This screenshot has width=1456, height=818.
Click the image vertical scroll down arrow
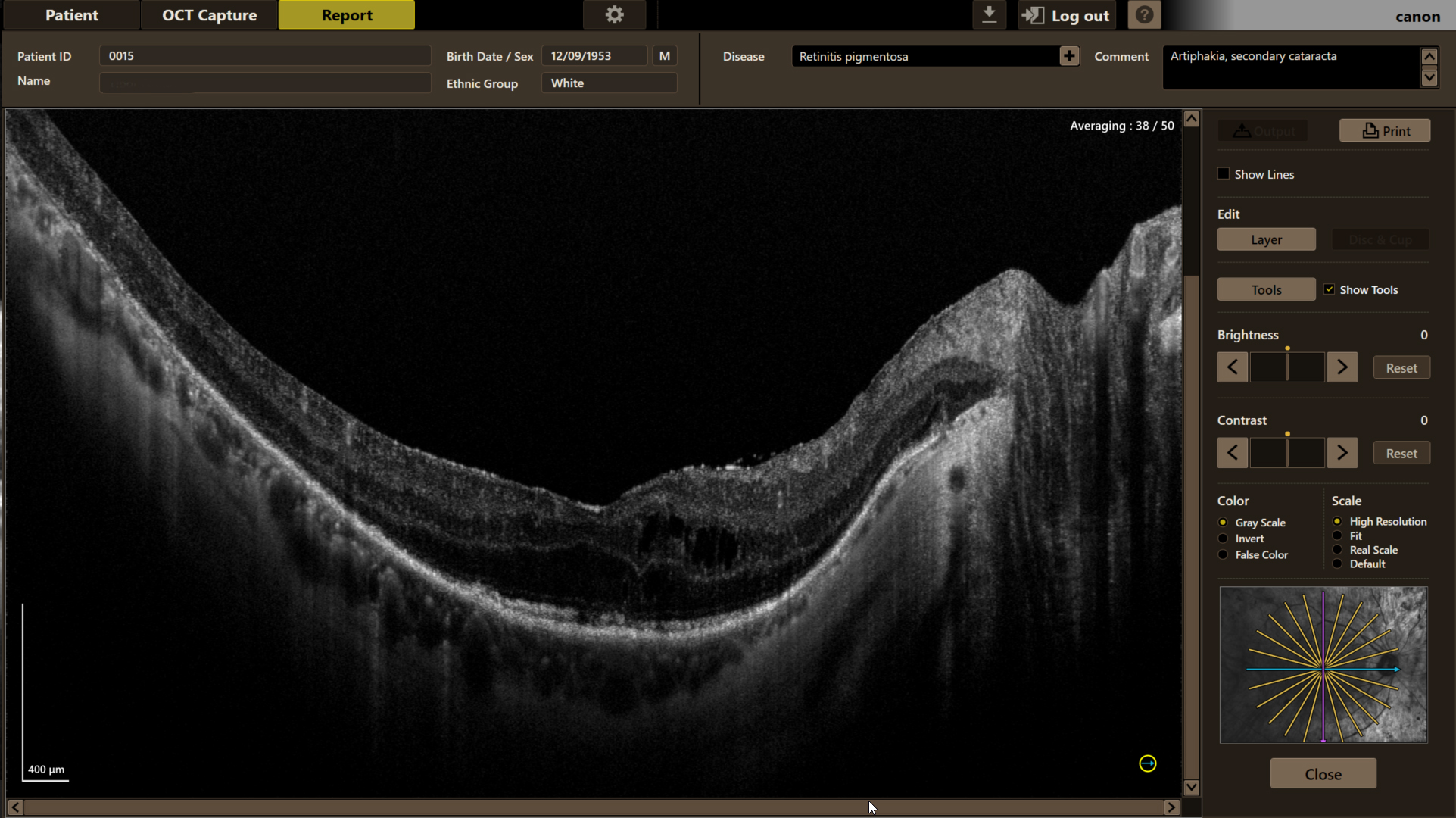1191,787
